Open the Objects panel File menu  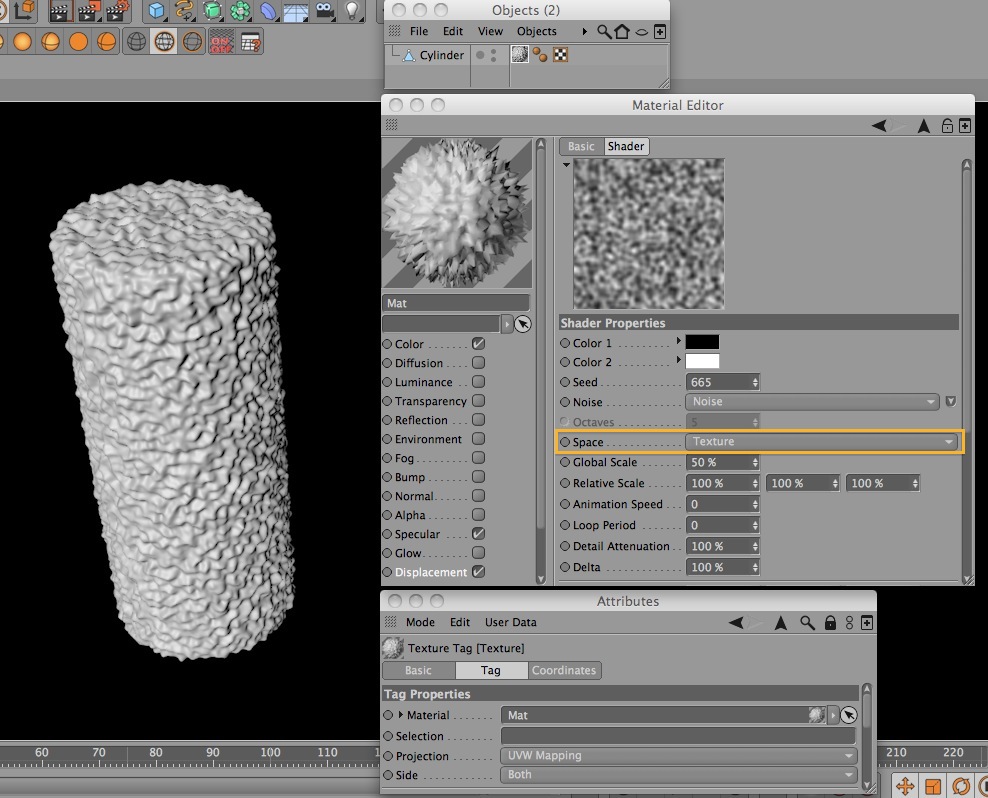point(419,32)
